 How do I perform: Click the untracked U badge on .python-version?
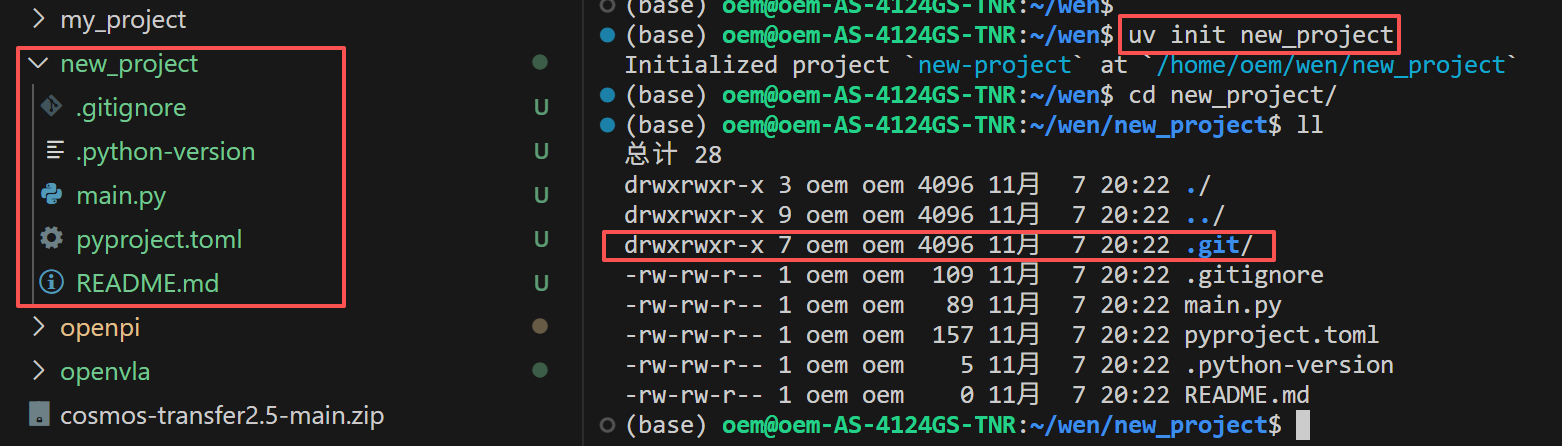tap(541, 151)
